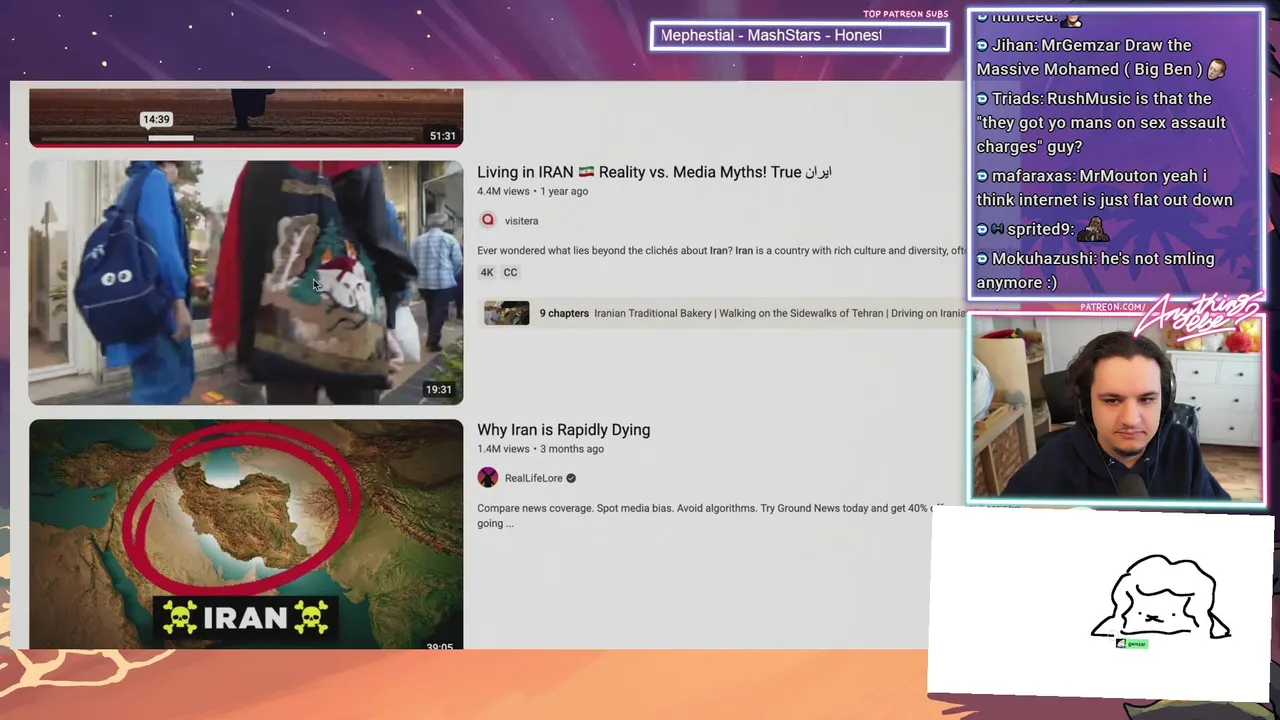Click the emote at end of Jihan's message

1217,69
